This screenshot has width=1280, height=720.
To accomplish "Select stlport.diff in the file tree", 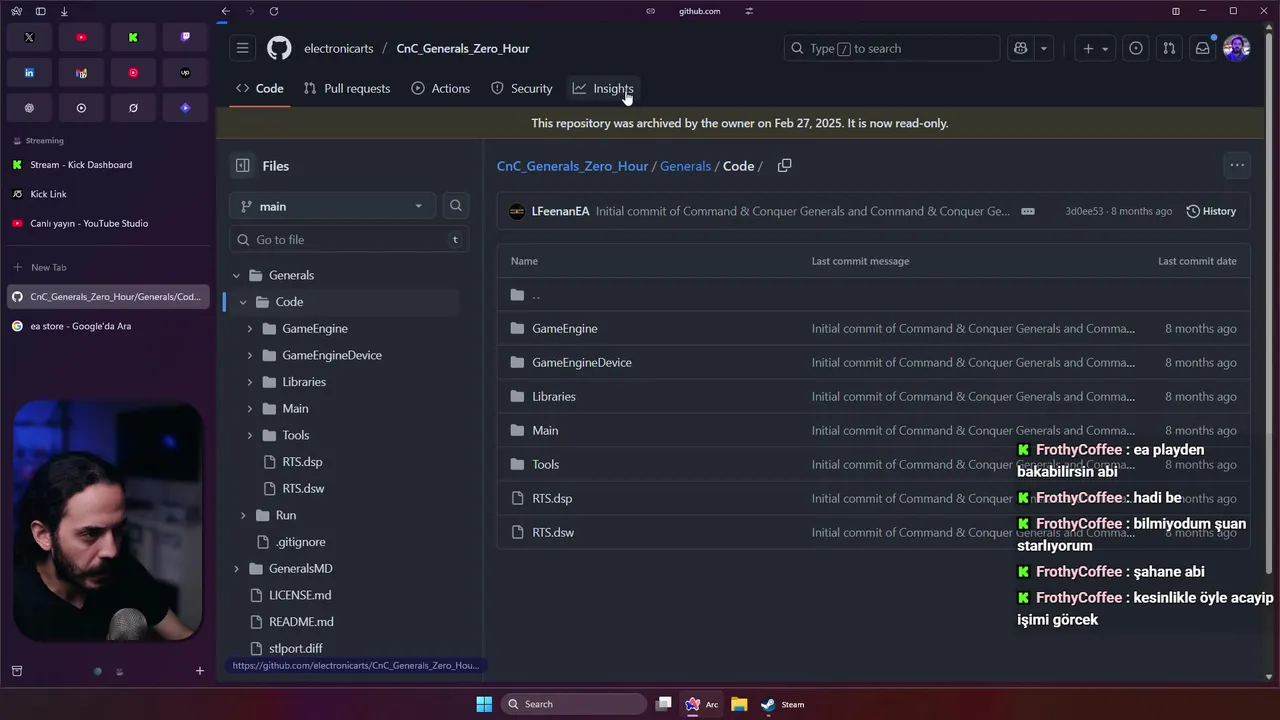I will (296, 648).
